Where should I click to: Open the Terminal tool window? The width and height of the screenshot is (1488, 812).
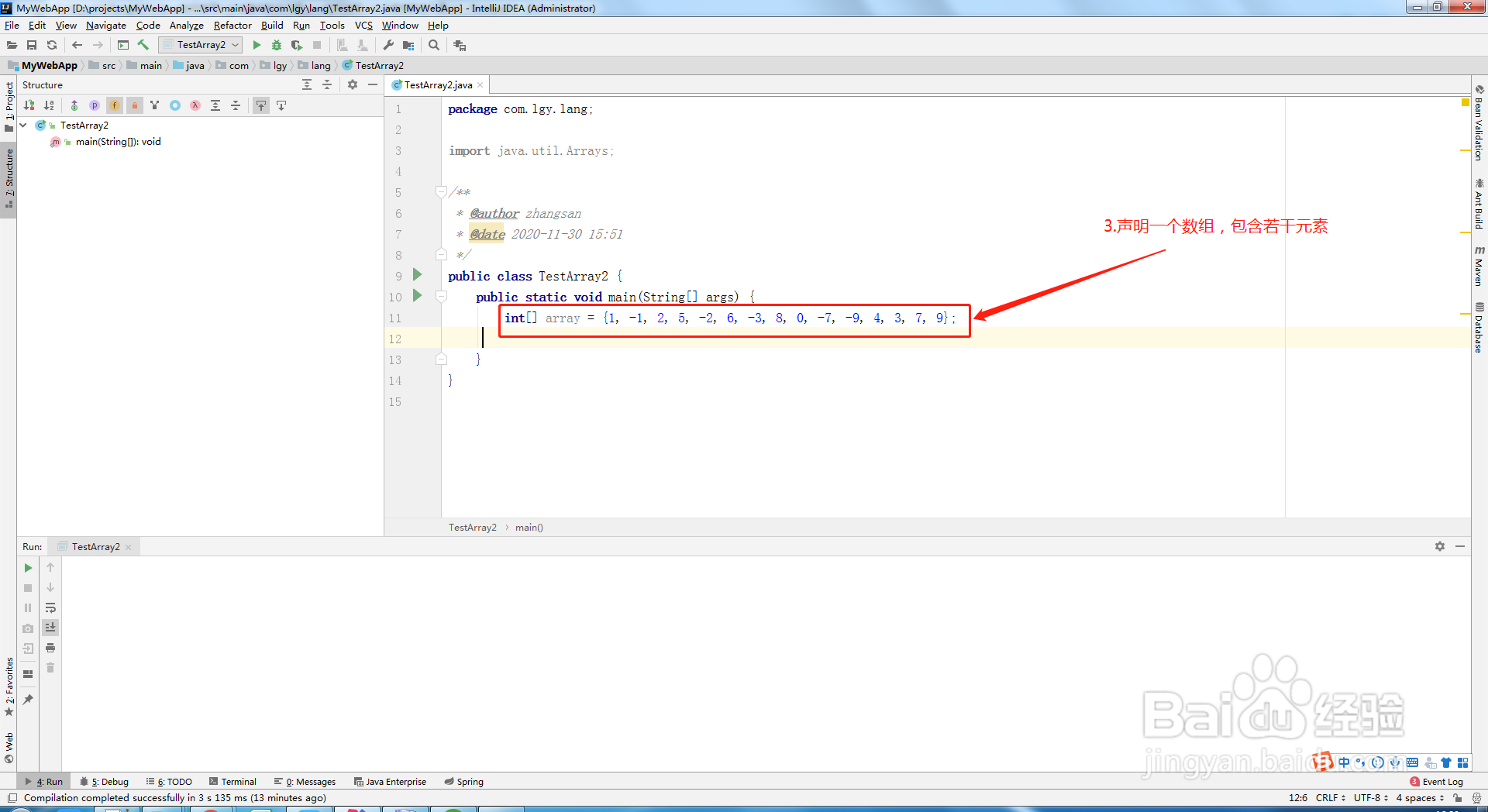pyautogui.click(x=232, y=782)
